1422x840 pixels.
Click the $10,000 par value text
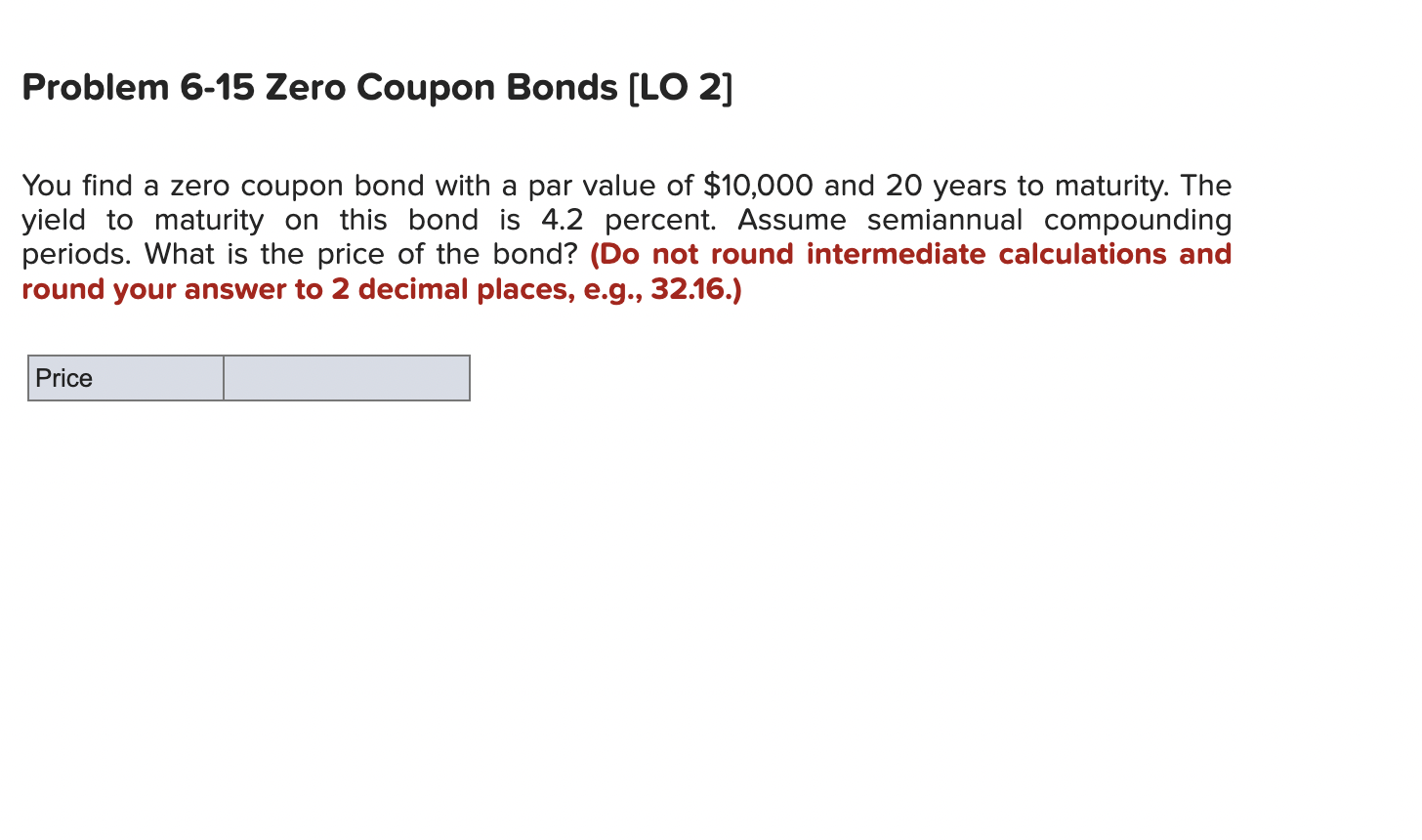coord(757,186)
